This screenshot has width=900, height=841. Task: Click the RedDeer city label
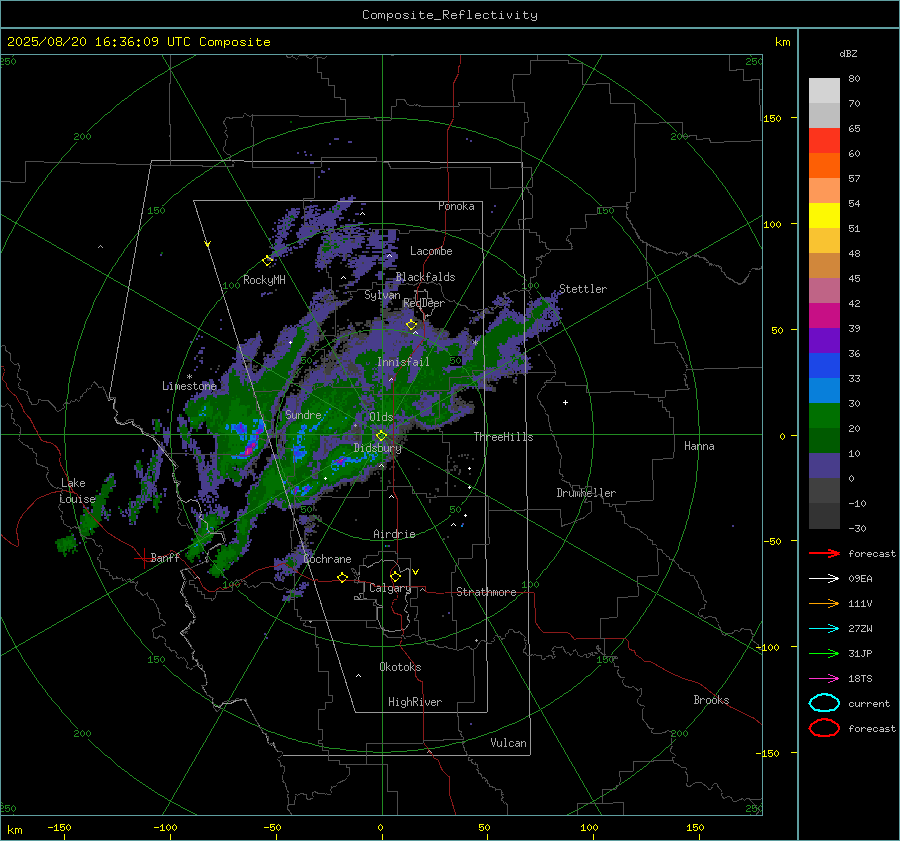click(424, 303)
